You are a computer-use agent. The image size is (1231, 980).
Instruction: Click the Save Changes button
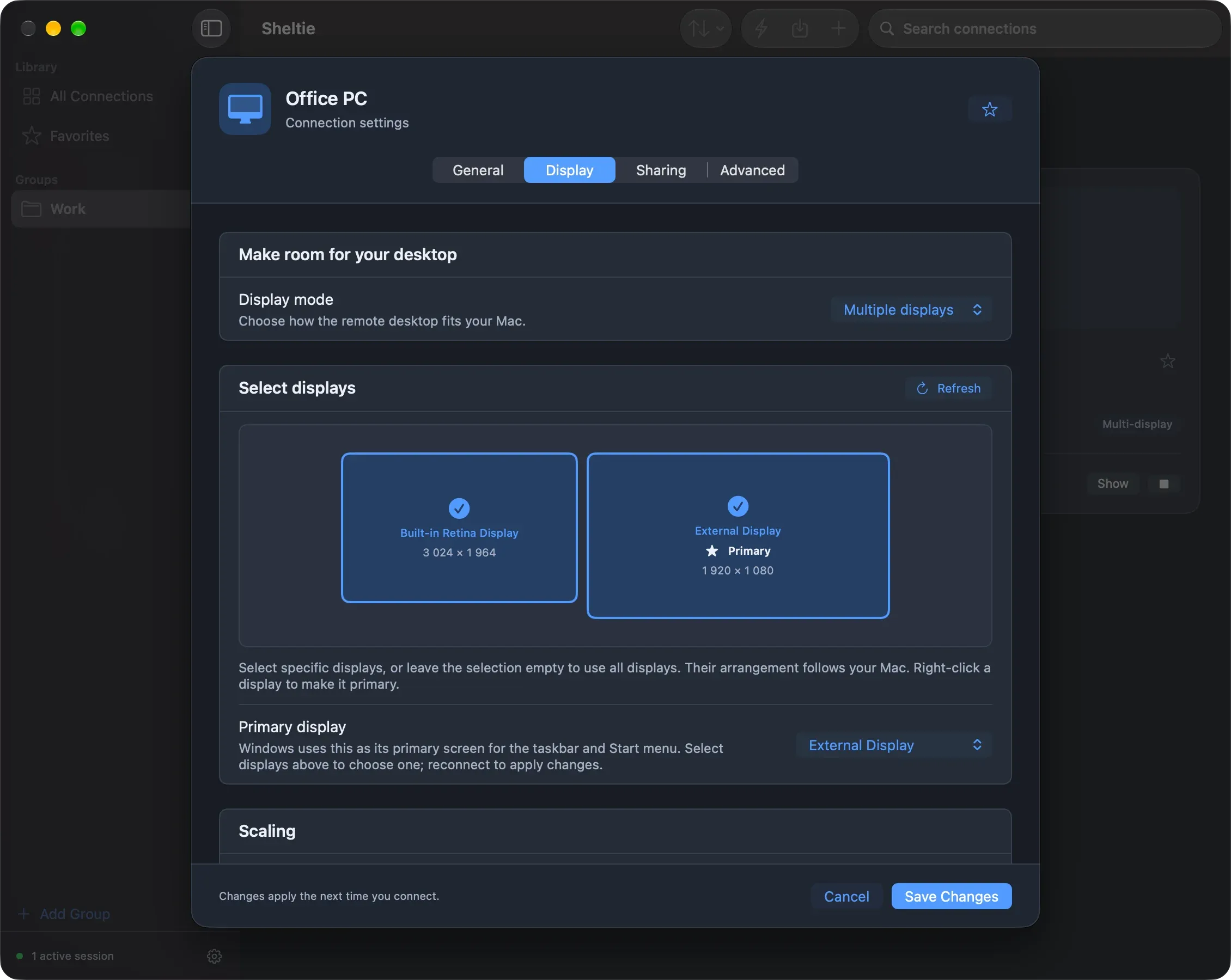(x=951, y=896)
